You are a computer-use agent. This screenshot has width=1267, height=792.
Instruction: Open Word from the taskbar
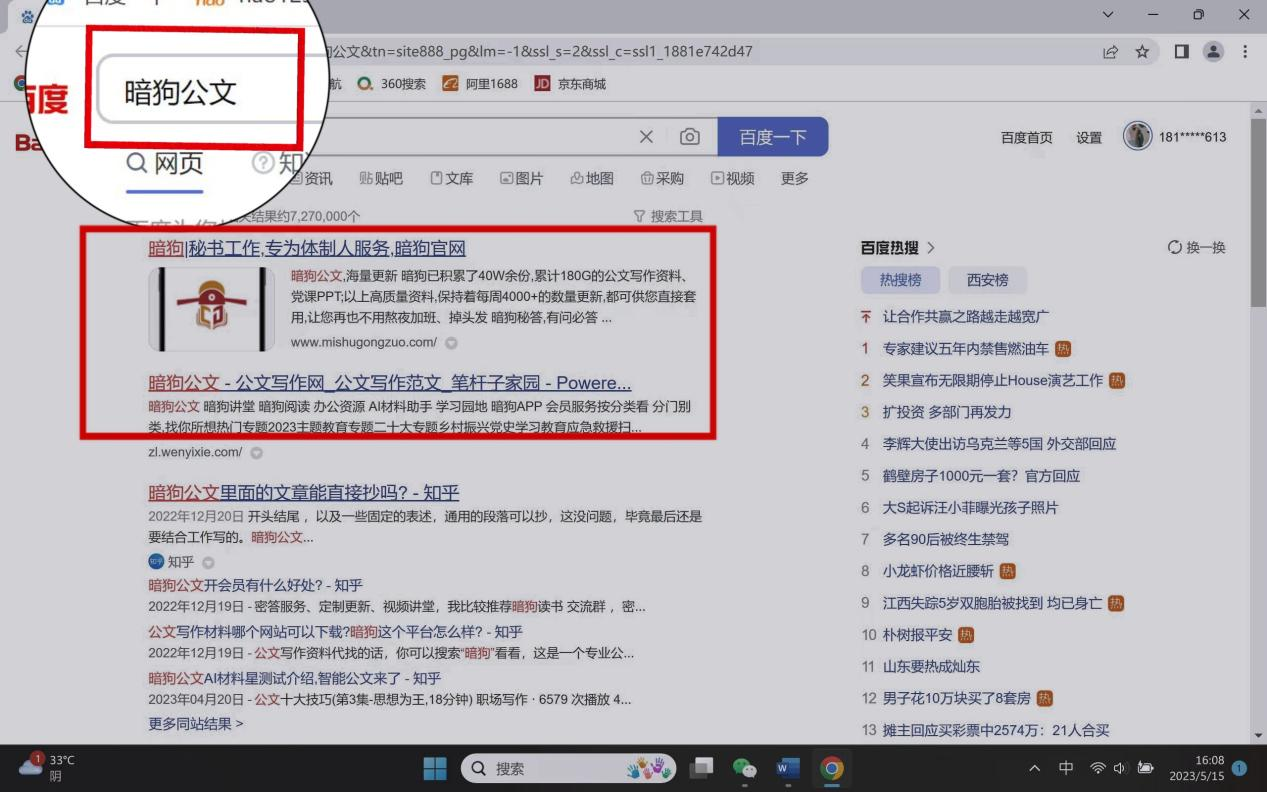[x=788, y=768]
